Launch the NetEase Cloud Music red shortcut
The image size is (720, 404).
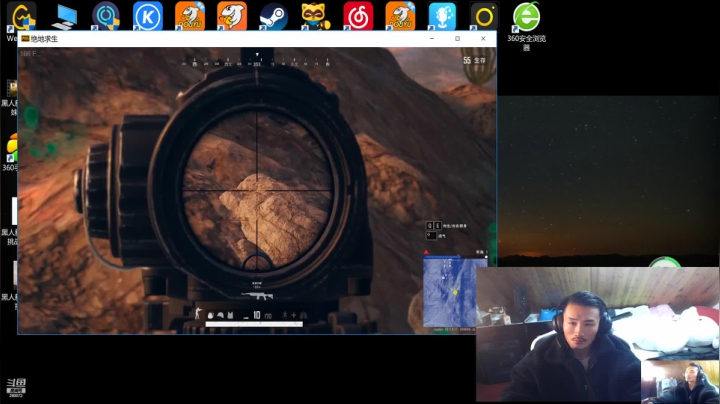point(358,16)
